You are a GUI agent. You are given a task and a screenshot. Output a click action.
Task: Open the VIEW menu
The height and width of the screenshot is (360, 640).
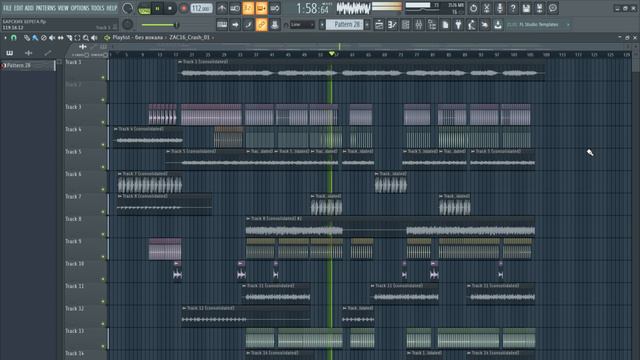63,8
